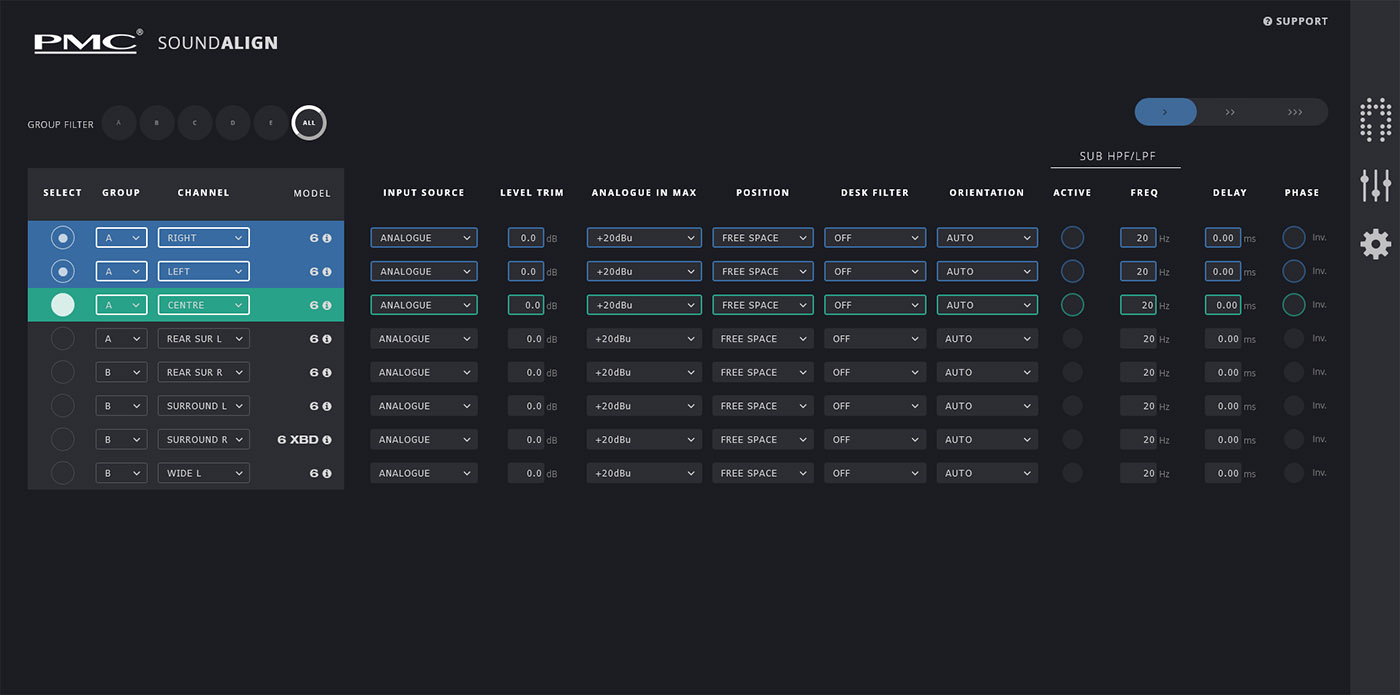
Task: Click info icon beside CENTRE channel model
Action: pyautogui.click(x=327, y=305)
